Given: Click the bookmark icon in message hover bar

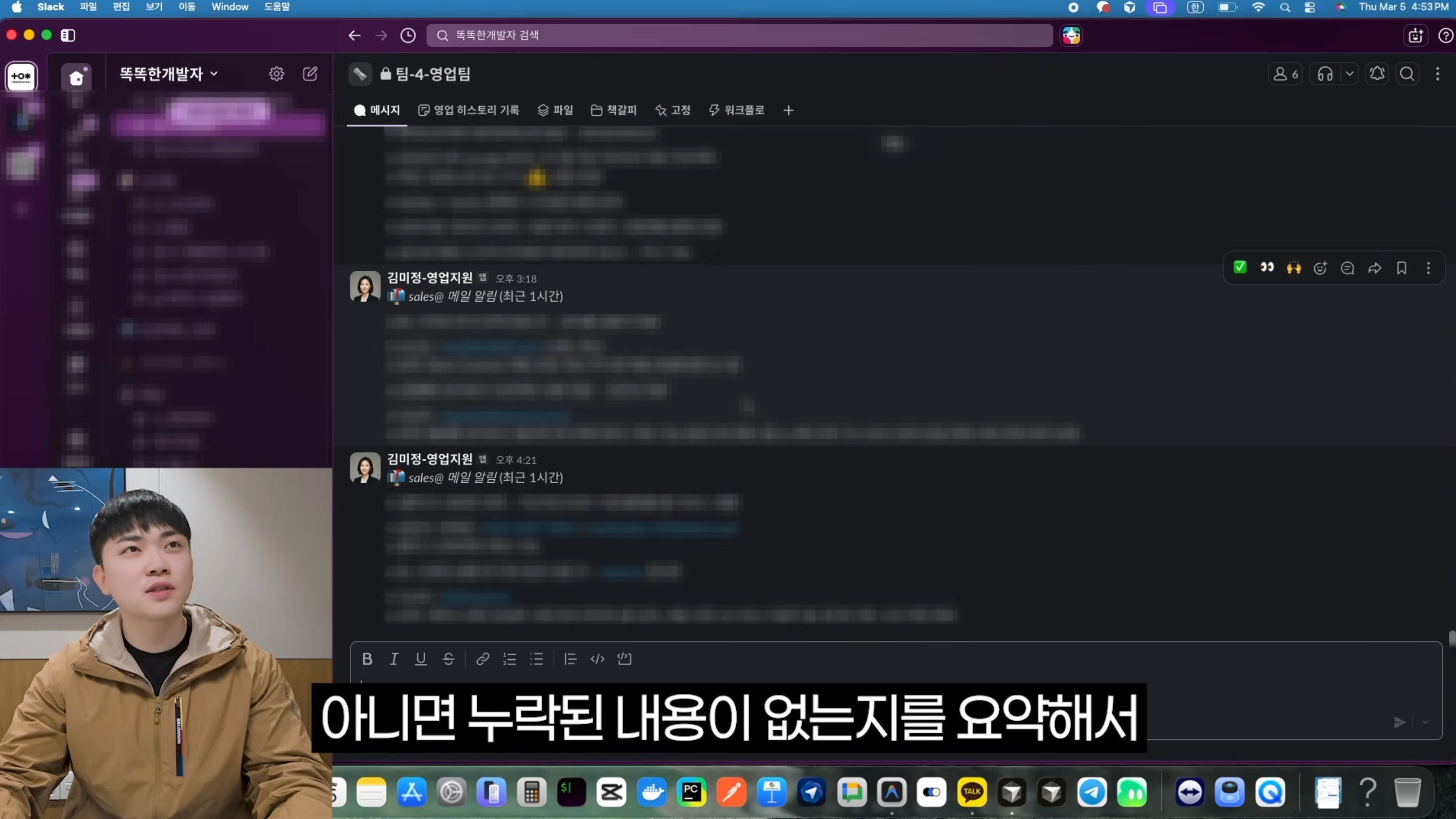Looking at the screenshot, I should pyautogui.click(x=1401, y=268).
